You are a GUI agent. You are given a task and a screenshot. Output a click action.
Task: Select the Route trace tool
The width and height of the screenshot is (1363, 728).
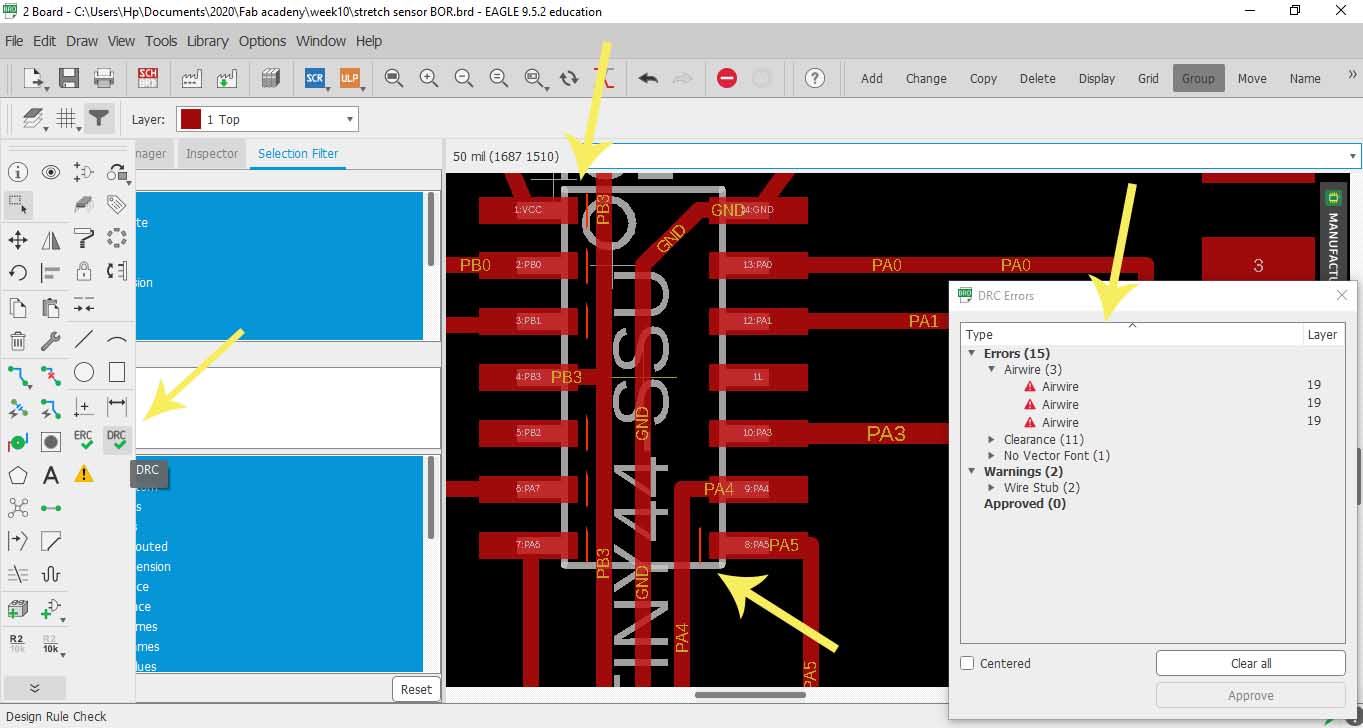(x=18, y=374)
